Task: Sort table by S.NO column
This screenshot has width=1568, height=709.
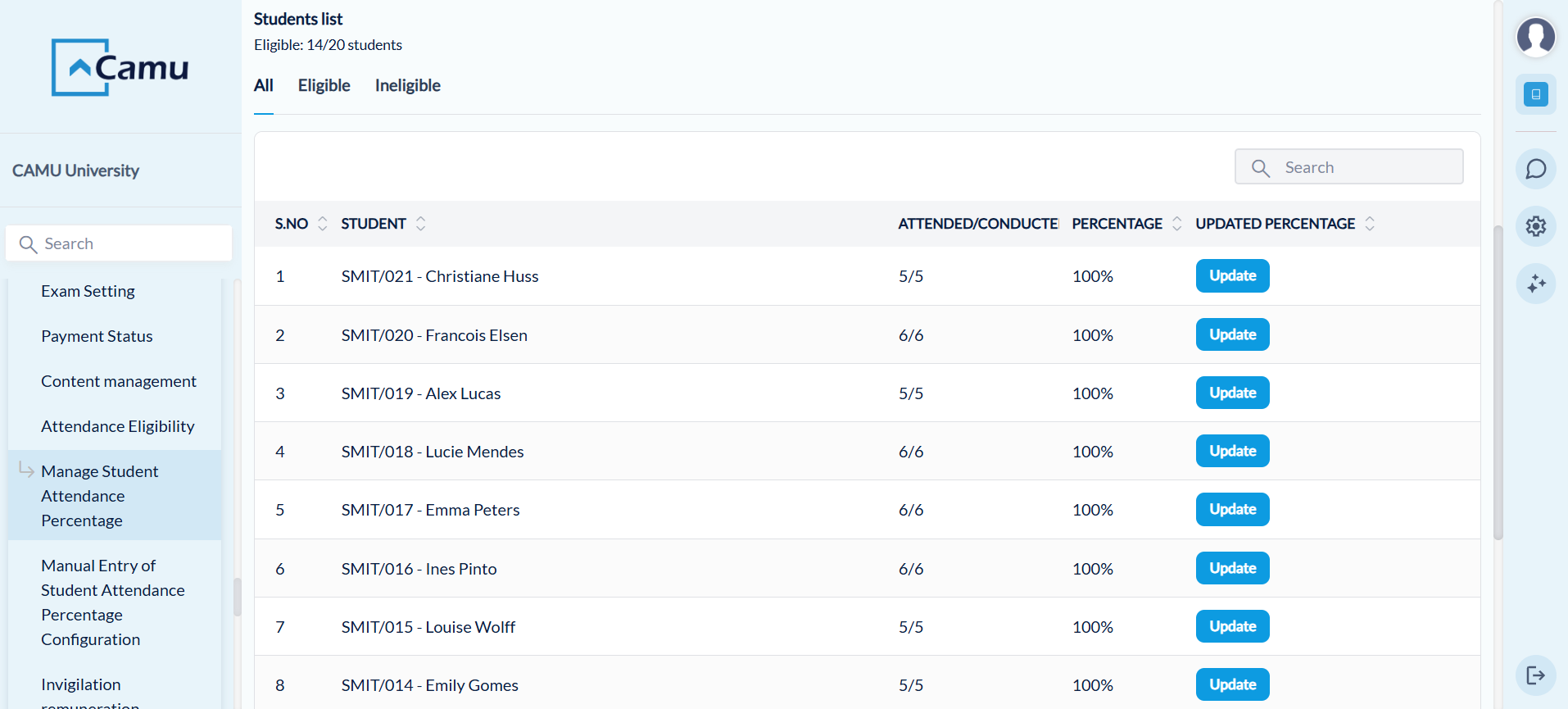Action: click(322, 224)
